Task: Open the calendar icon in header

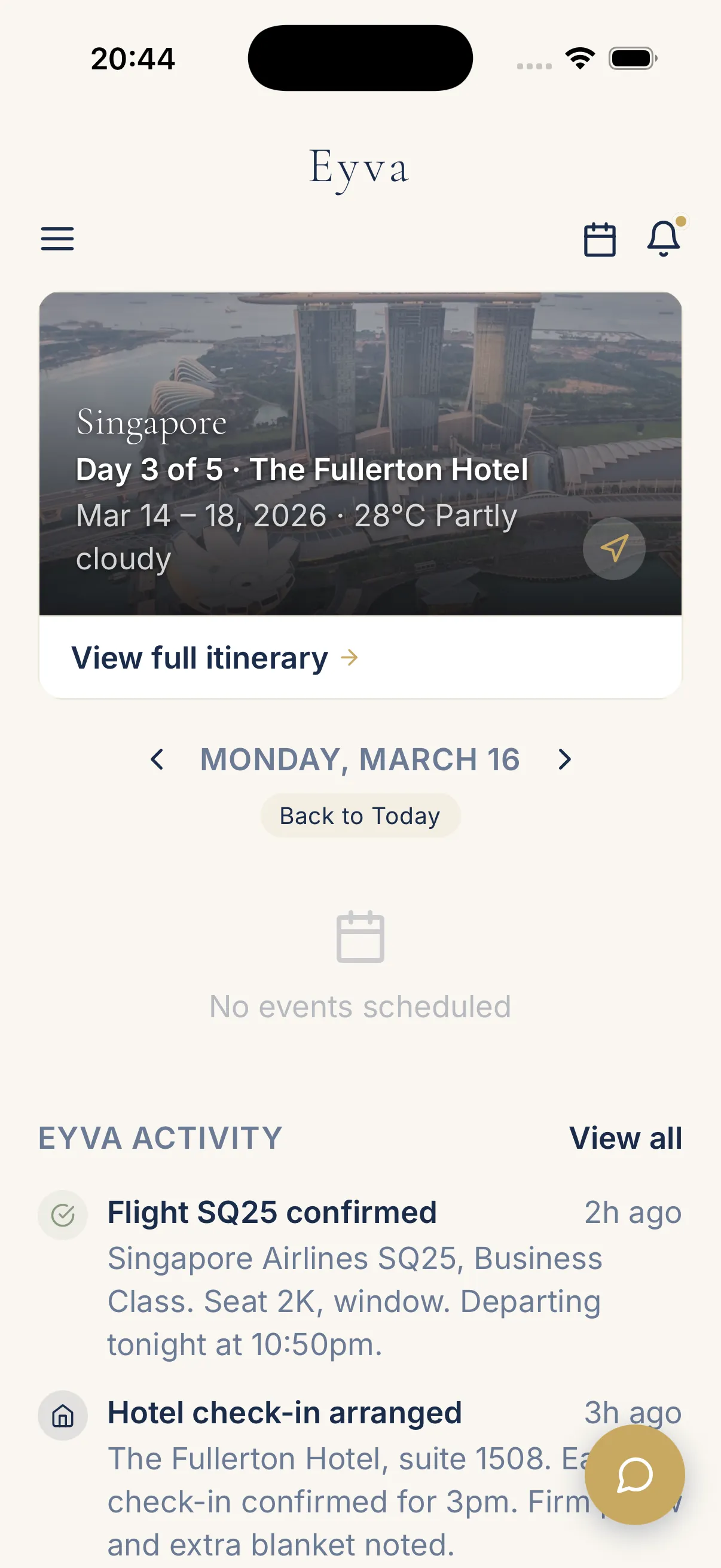Action: click(x=599, y=239)
